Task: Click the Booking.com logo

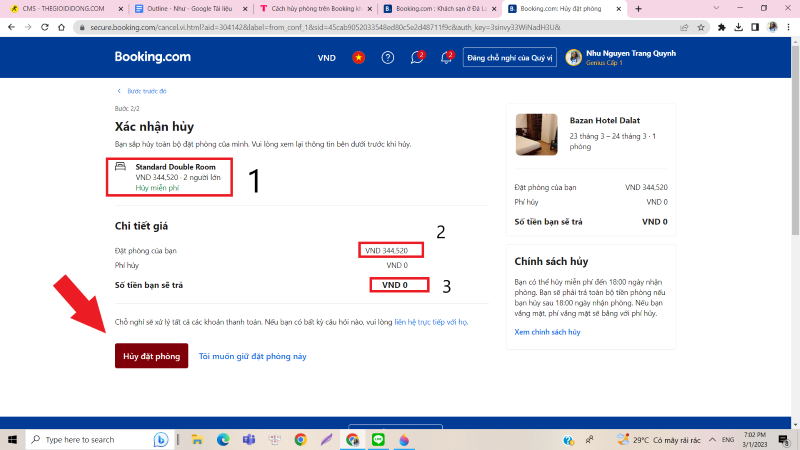Action: [x=152, y=57]
